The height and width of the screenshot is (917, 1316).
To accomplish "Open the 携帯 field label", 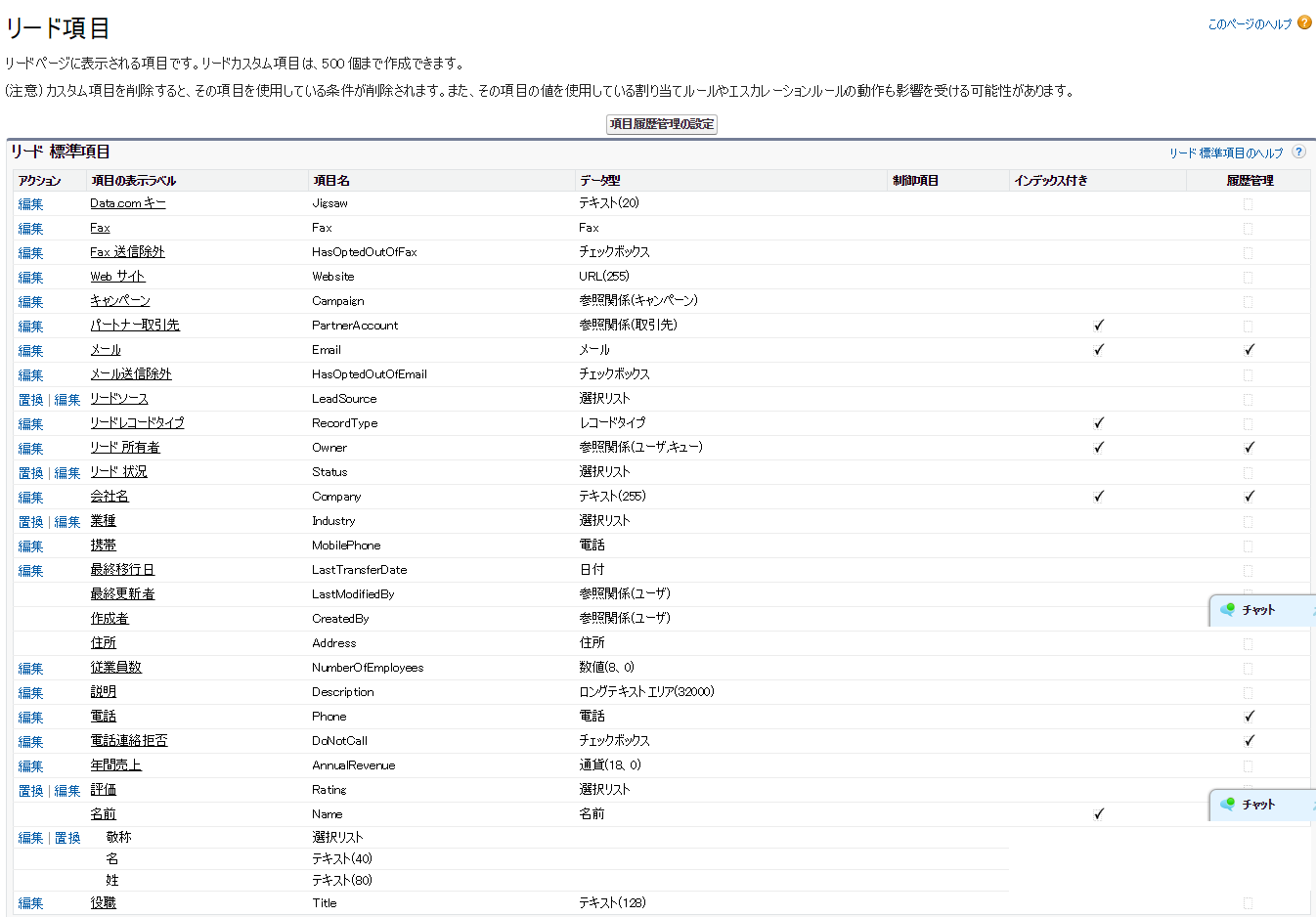I will (104, 546).
